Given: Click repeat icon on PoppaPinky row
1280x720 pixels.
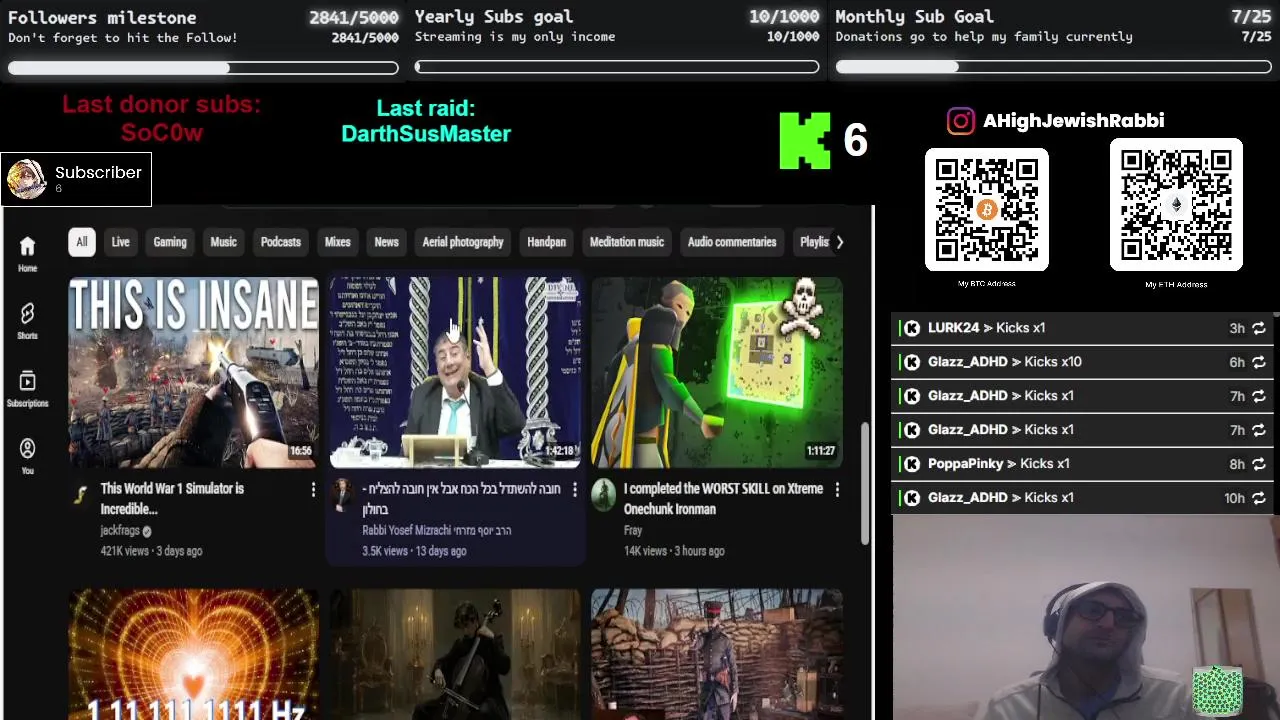Looking at the screenshot, I should click(1259, 464).
